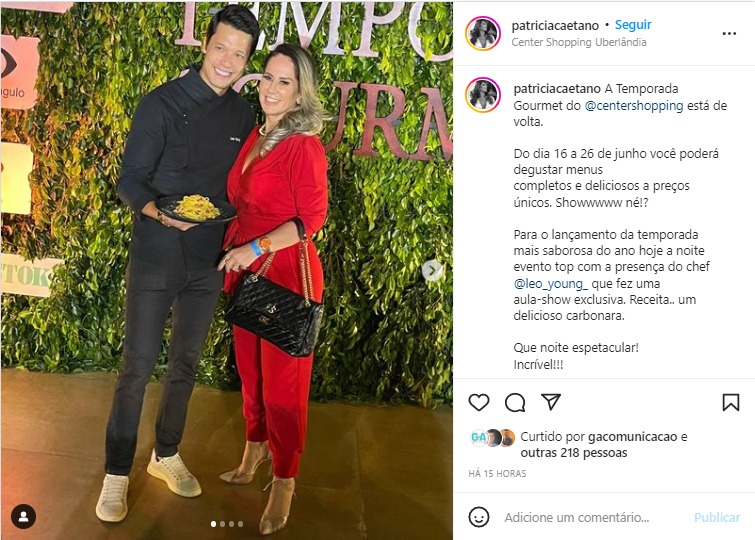Image resolution: width=755 pixels, height=540 pixels.
Task: Open the @centershopping mention
Action: tap(634, 106)
